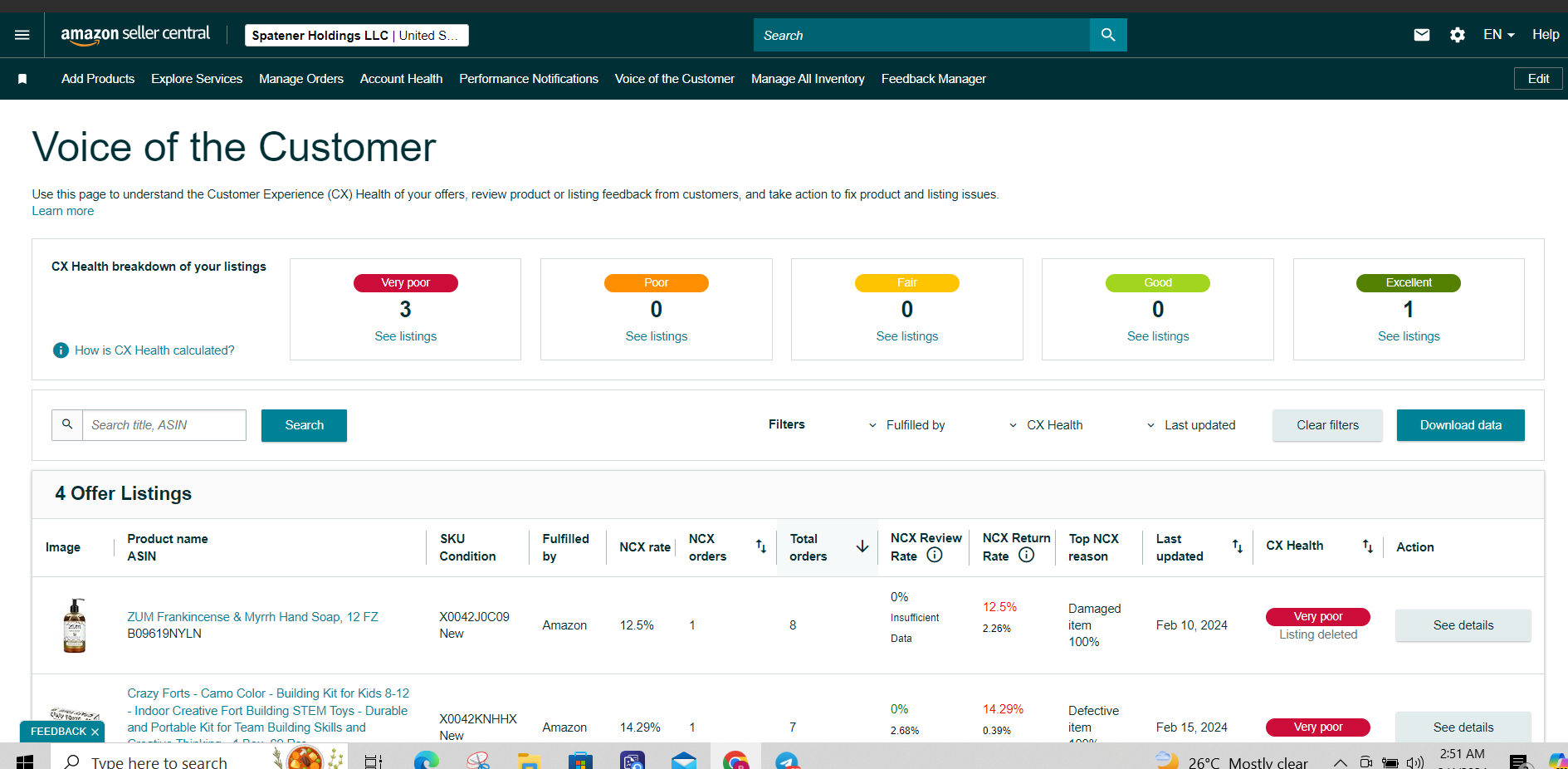The height and width of the screenshot is (769, 1568).
Task: Click the ZUM hand soap product thumbnail
Action: click(x=75, y=625)
